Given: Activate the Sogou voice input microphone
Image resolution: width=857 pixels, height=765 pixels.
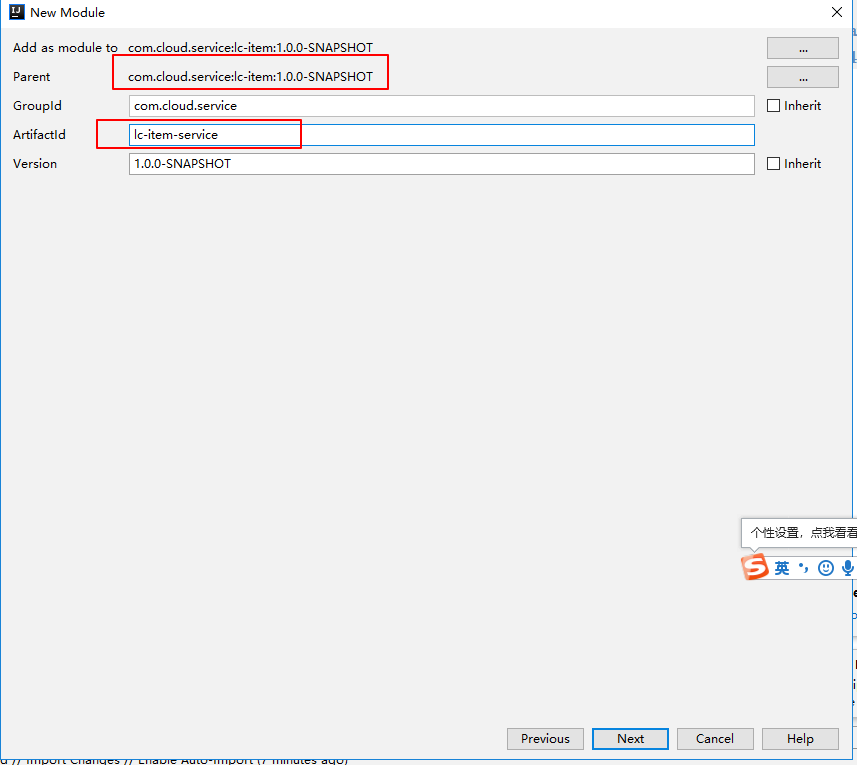Looking at the screenshot, I should point(847,567).
